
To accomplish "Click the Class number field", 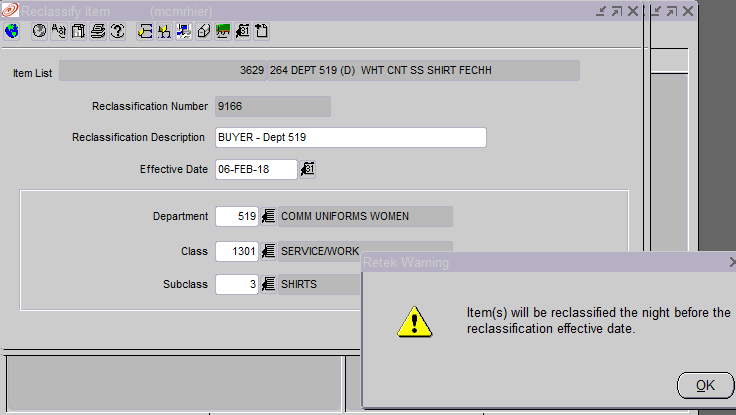I will click(x=237, y=251).
